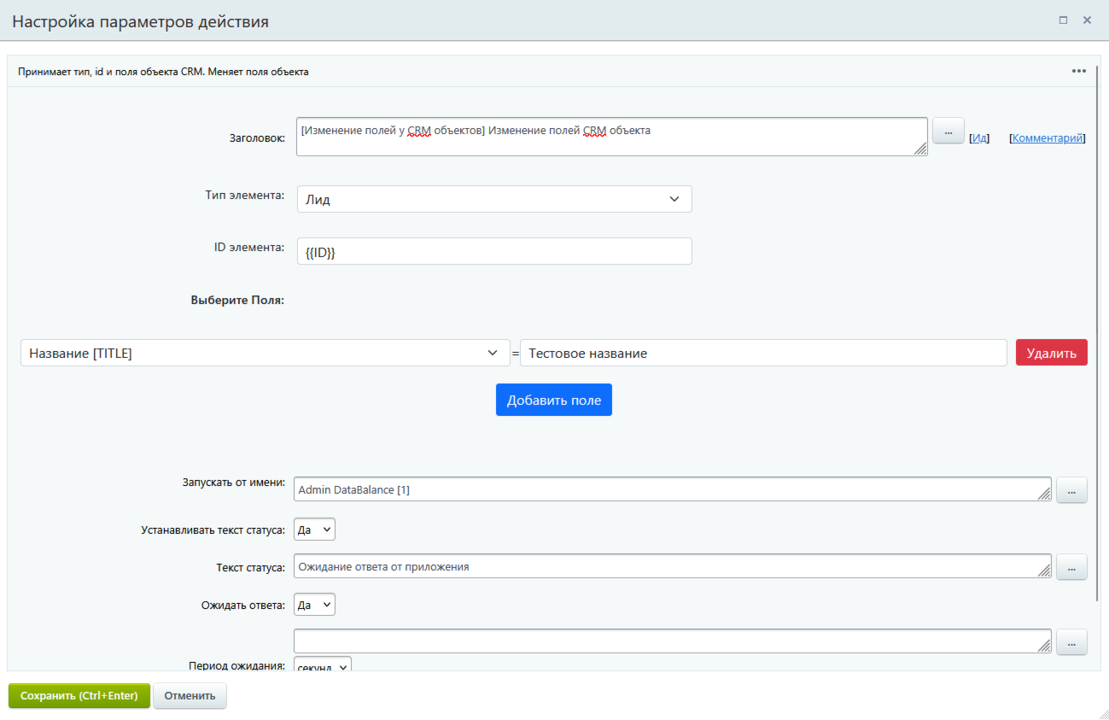Image resolution: width=1109 pixels, height=720 pixels.
Task: Open the Устанавливать текст статуса dropdown
Action: tap(314, 530)
